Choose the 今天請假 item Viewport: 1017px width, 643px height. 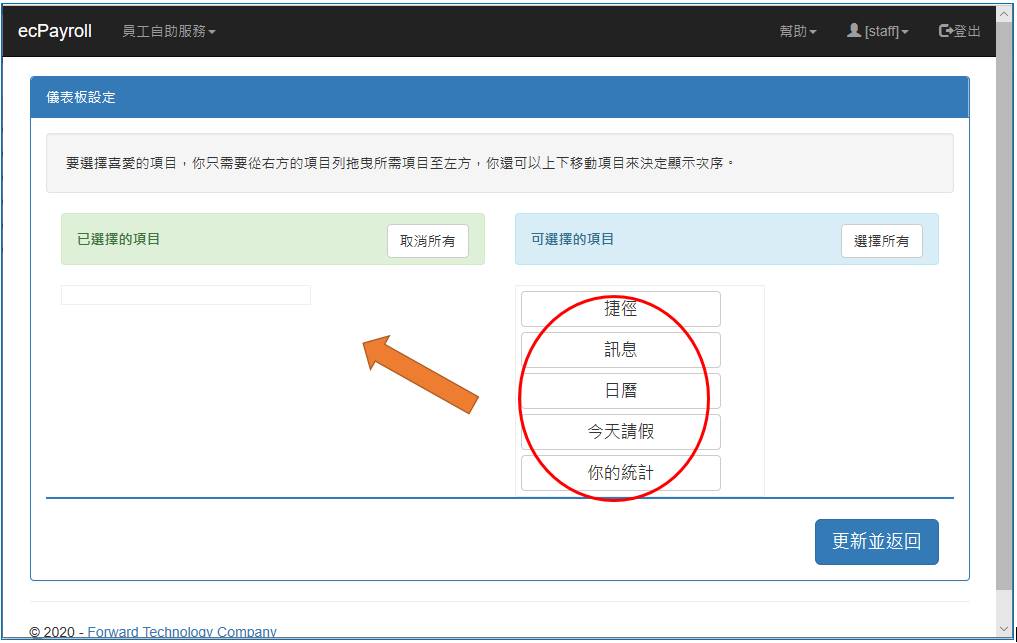click(620, 432)
